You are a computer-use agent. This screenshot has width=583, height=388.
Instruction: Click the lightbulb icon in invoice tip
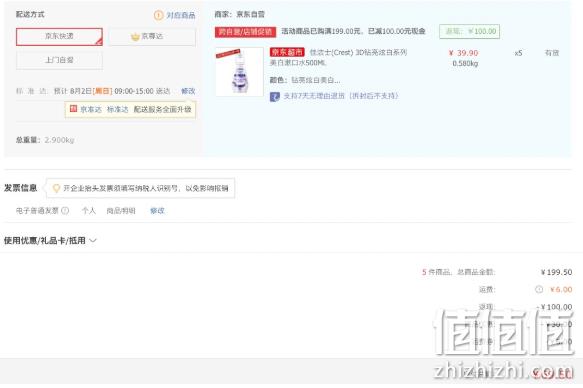[x=56, y=188]
